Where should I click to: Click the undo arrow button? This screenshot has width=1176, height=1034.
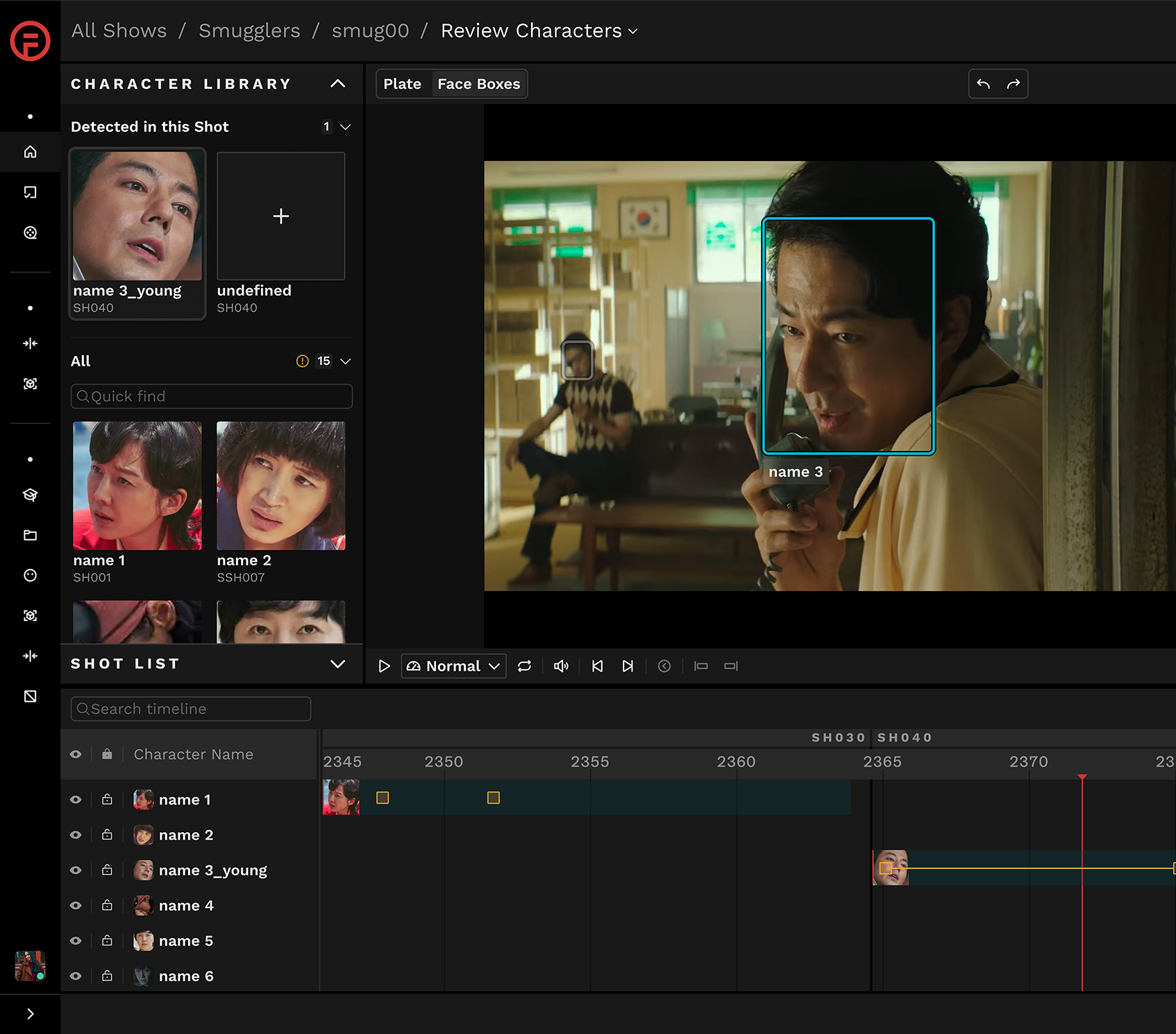tap(983, 84)
